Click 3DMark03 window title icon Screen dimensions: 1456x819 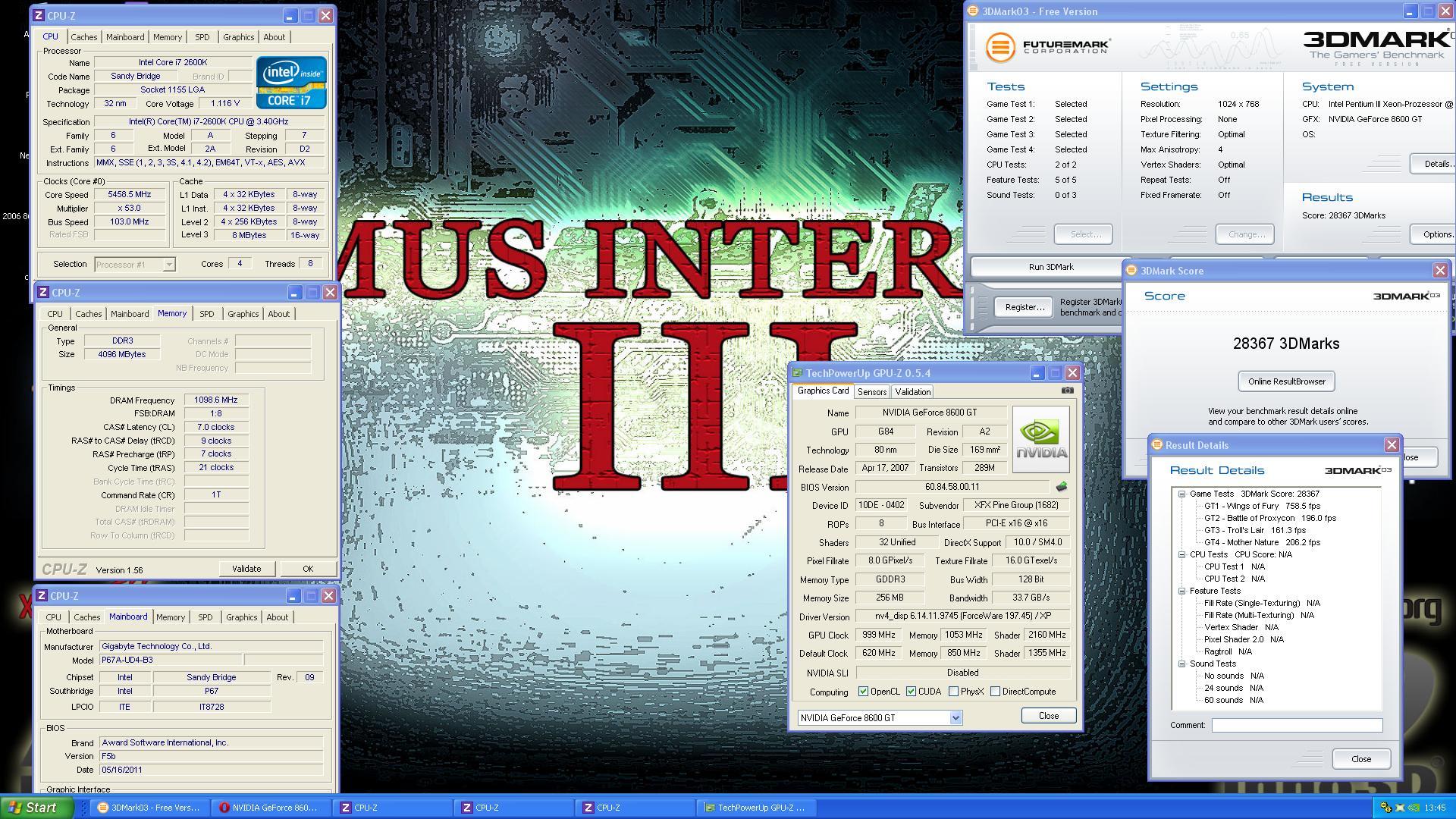[973, 11]
